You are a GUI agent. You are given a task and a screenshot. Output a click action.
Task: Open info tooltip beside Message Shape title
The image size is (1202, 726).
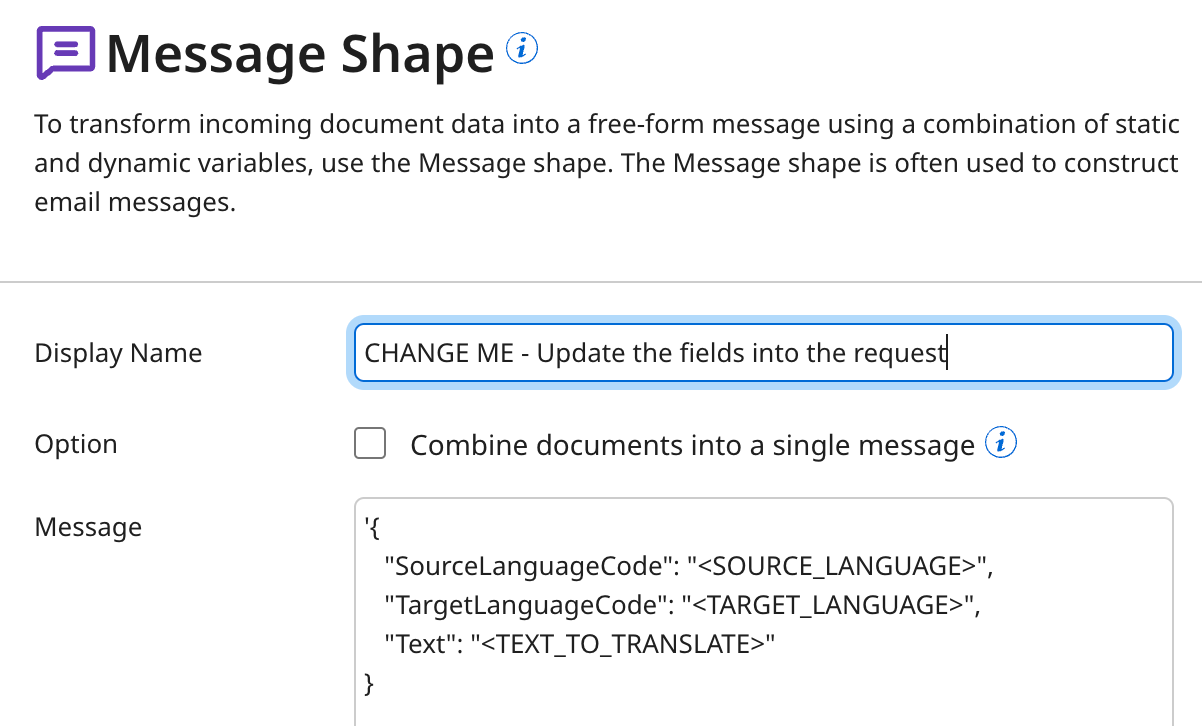click(522, 48)
